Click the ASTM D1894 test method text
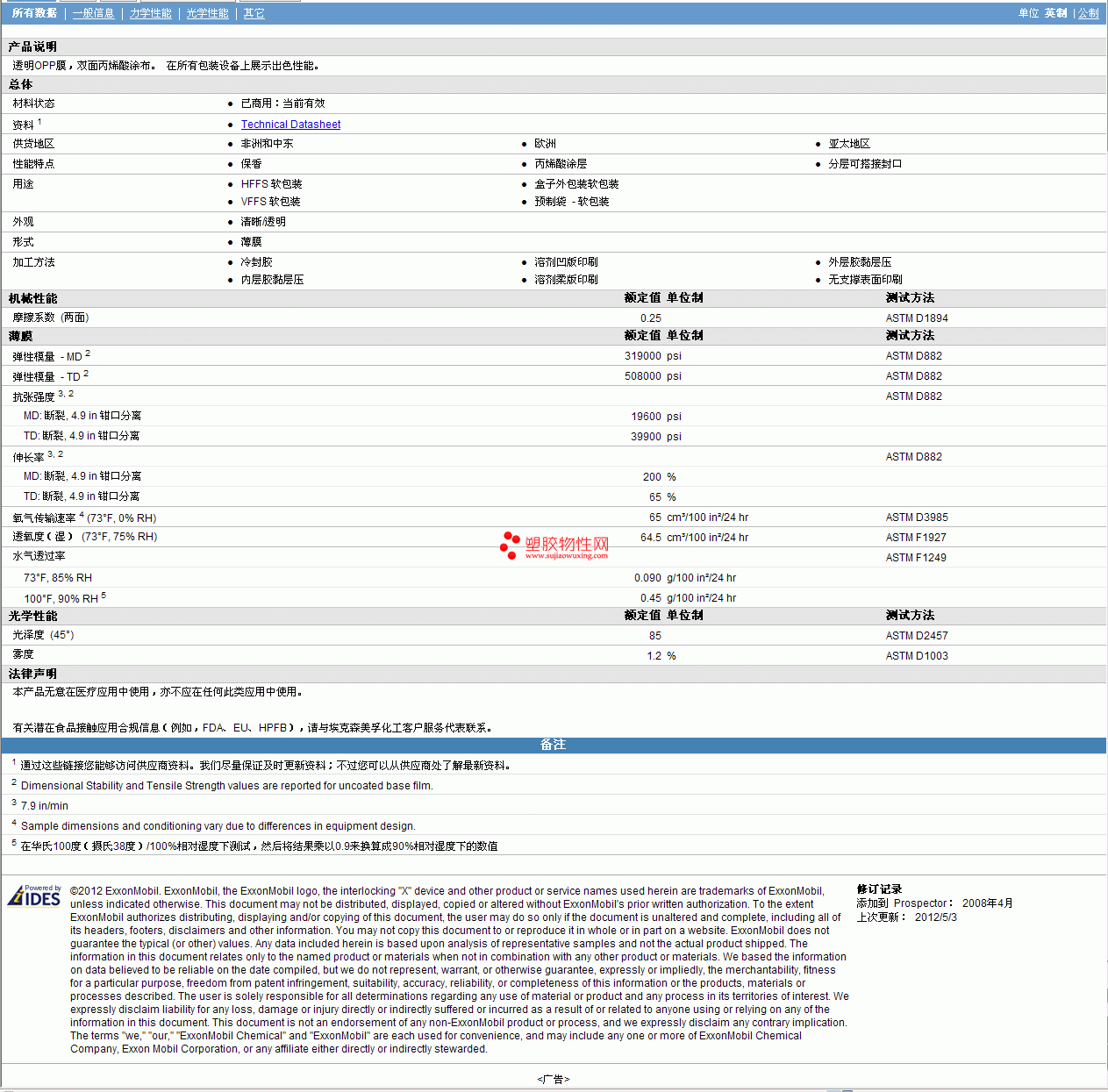 click(917, 318)
